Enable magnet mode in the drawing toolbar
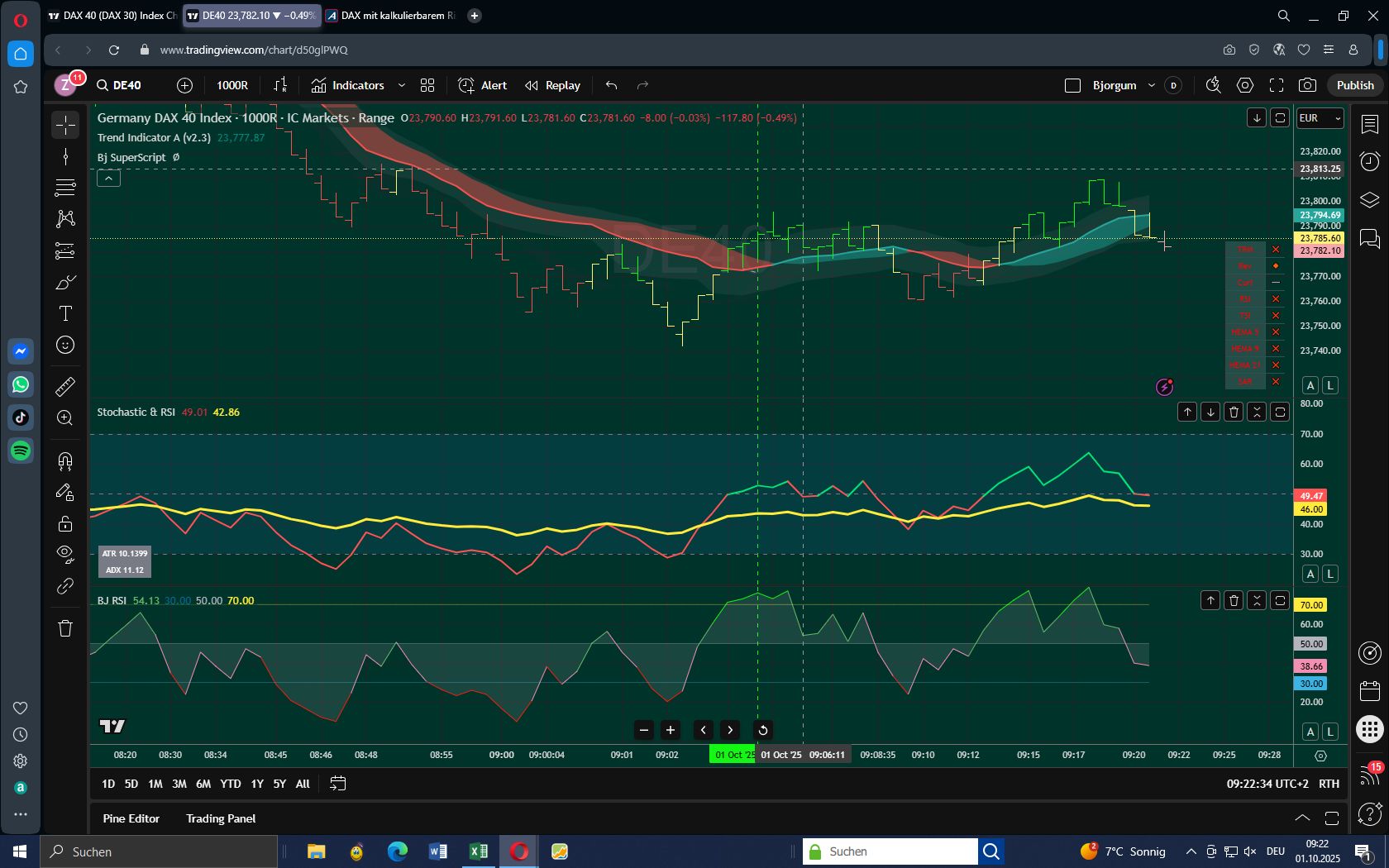This screenshot has height=868, width=1389. (x=64, y=461)
